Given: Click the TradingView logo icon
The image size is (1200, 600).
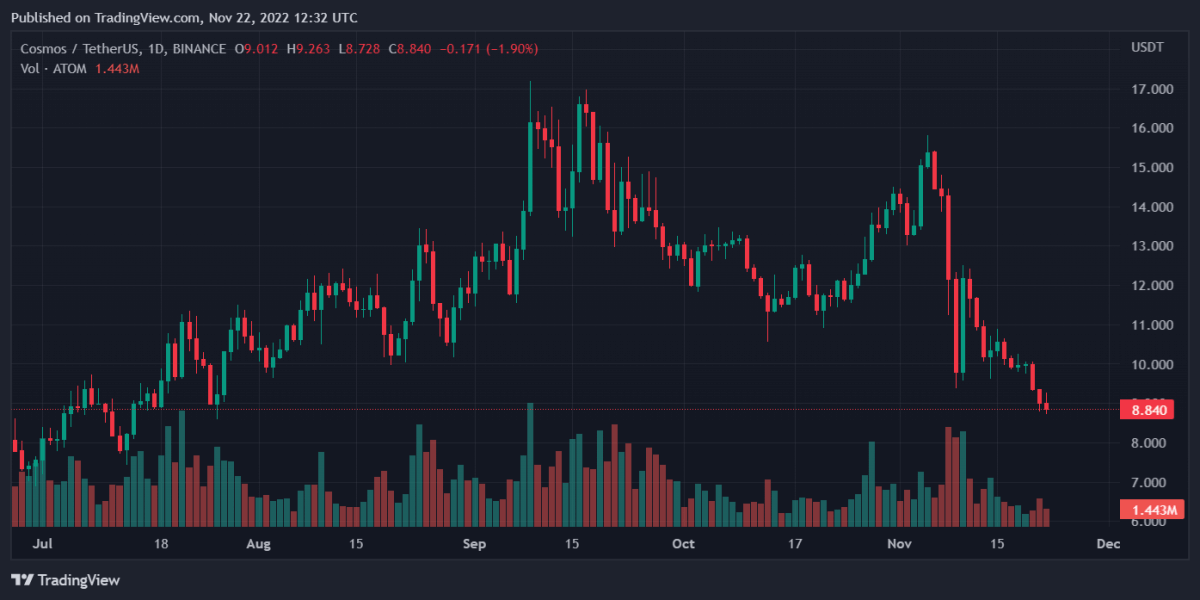Looking at the screenshot, I should pyautogui.click(x=21, y=580).
